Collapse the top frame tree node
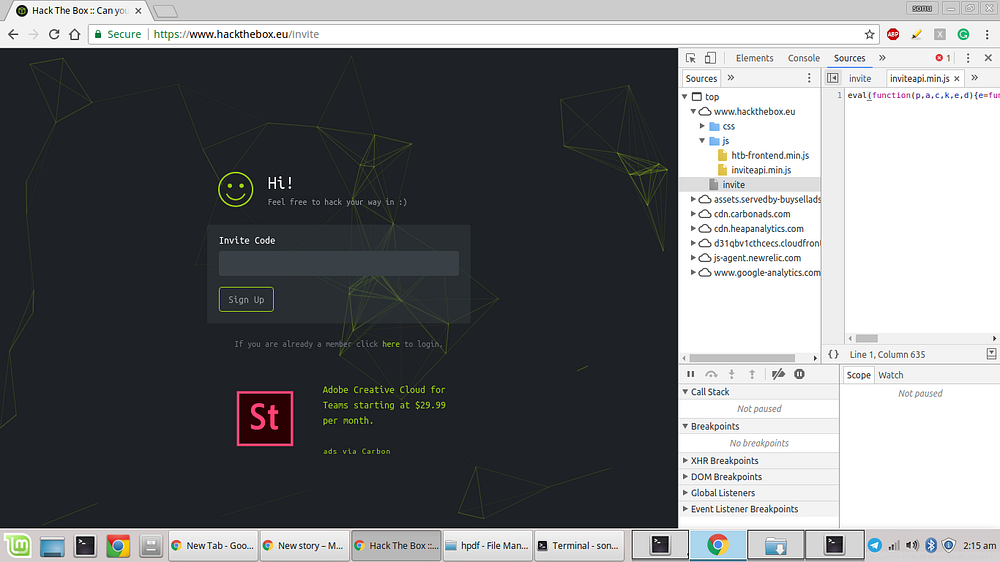 tap(685, 96)
